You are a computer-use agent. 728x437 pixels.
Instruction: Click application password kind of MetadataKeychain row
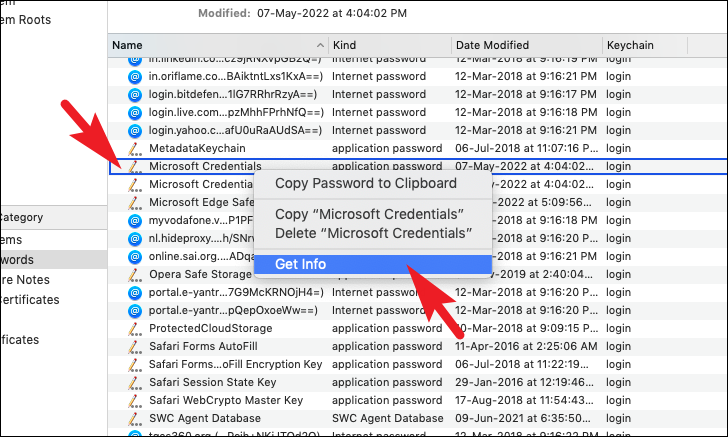[387, 149]
